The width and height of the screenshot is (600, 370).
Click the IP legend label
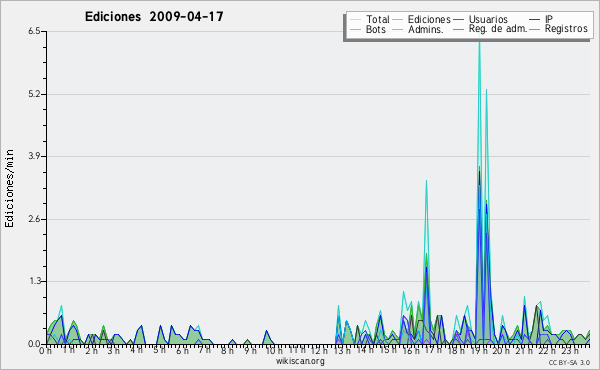(549, 19)
